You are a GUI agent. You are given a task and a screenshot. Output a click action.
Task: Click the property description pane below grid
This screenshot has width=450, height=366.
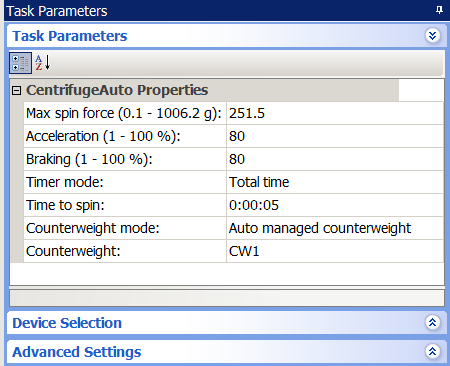pos(227,298)
